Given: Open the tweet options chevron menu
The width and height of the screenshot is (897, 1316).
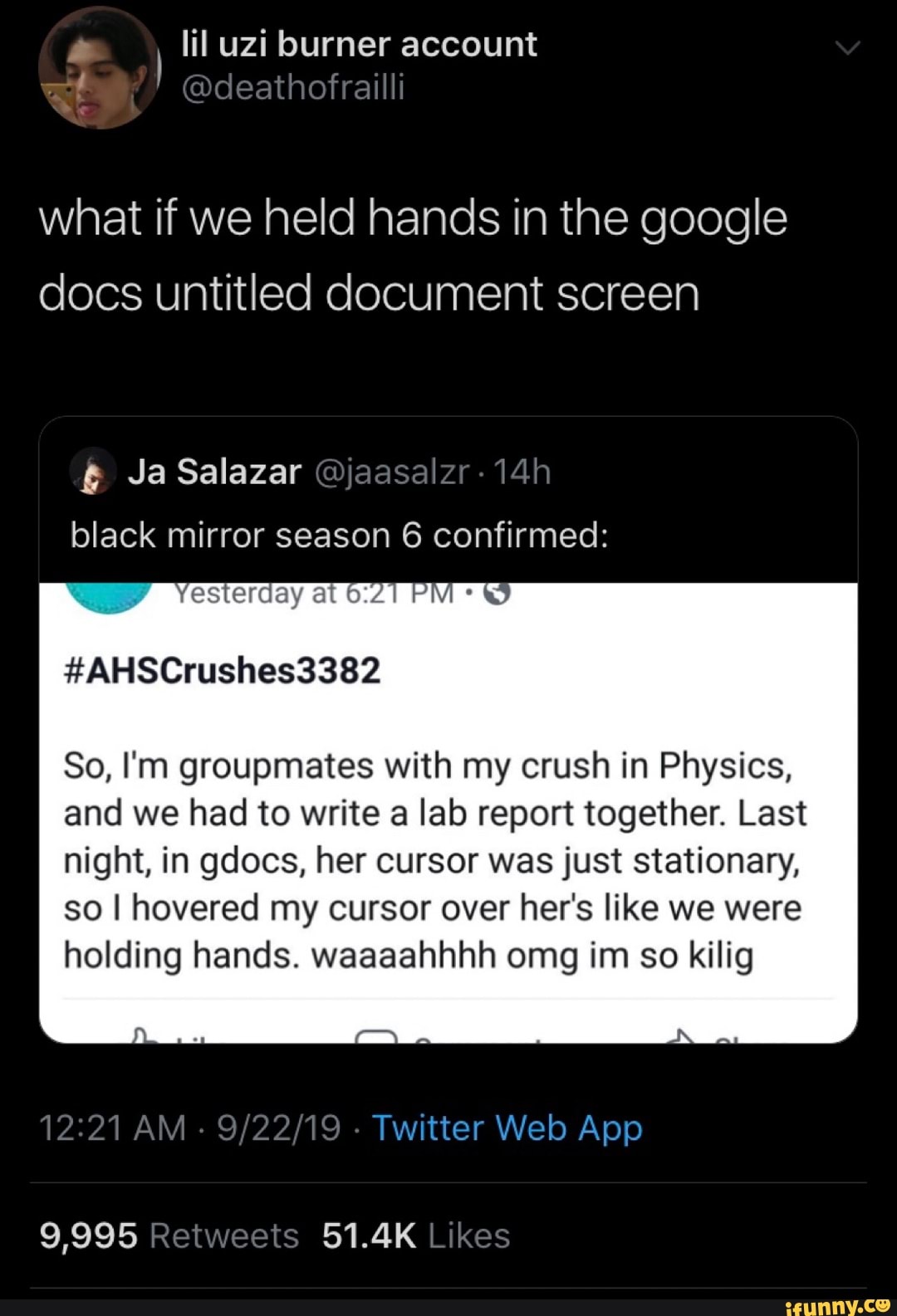Looking at the screenshot, I should click(847, 48).
